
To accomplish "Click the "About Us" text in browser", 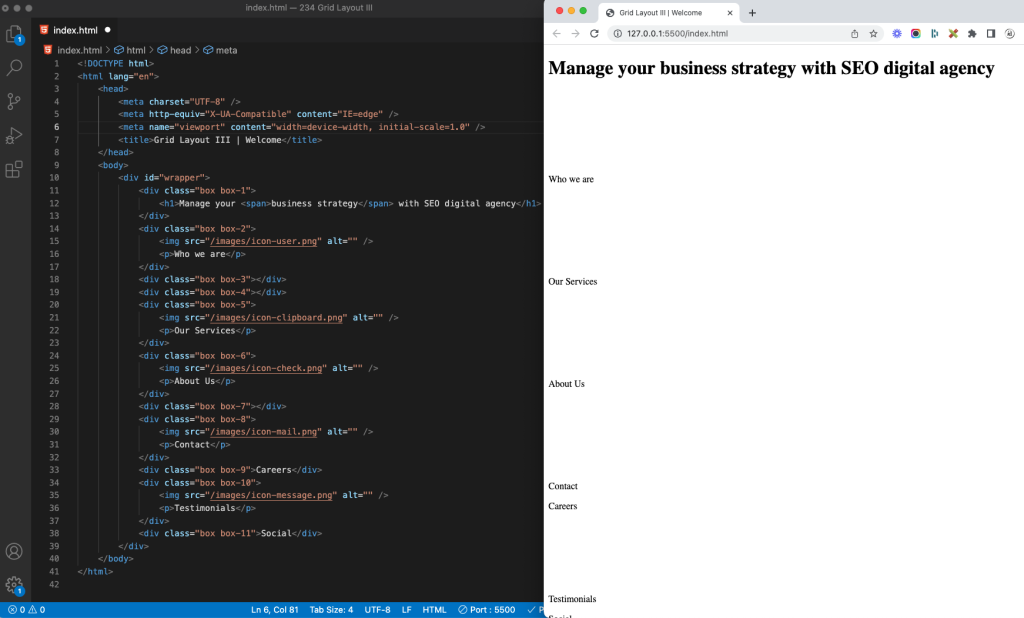I will coord(566,384).
